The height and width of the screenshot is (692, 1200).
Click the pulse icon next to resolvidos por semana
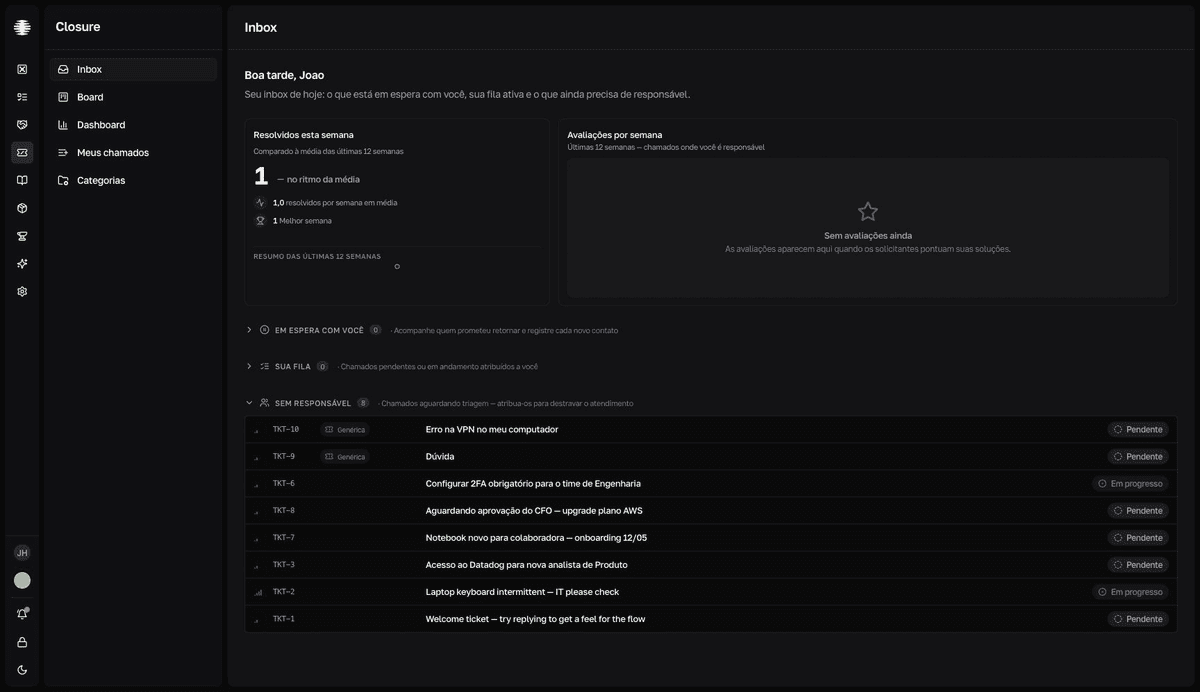pos(260,202)
